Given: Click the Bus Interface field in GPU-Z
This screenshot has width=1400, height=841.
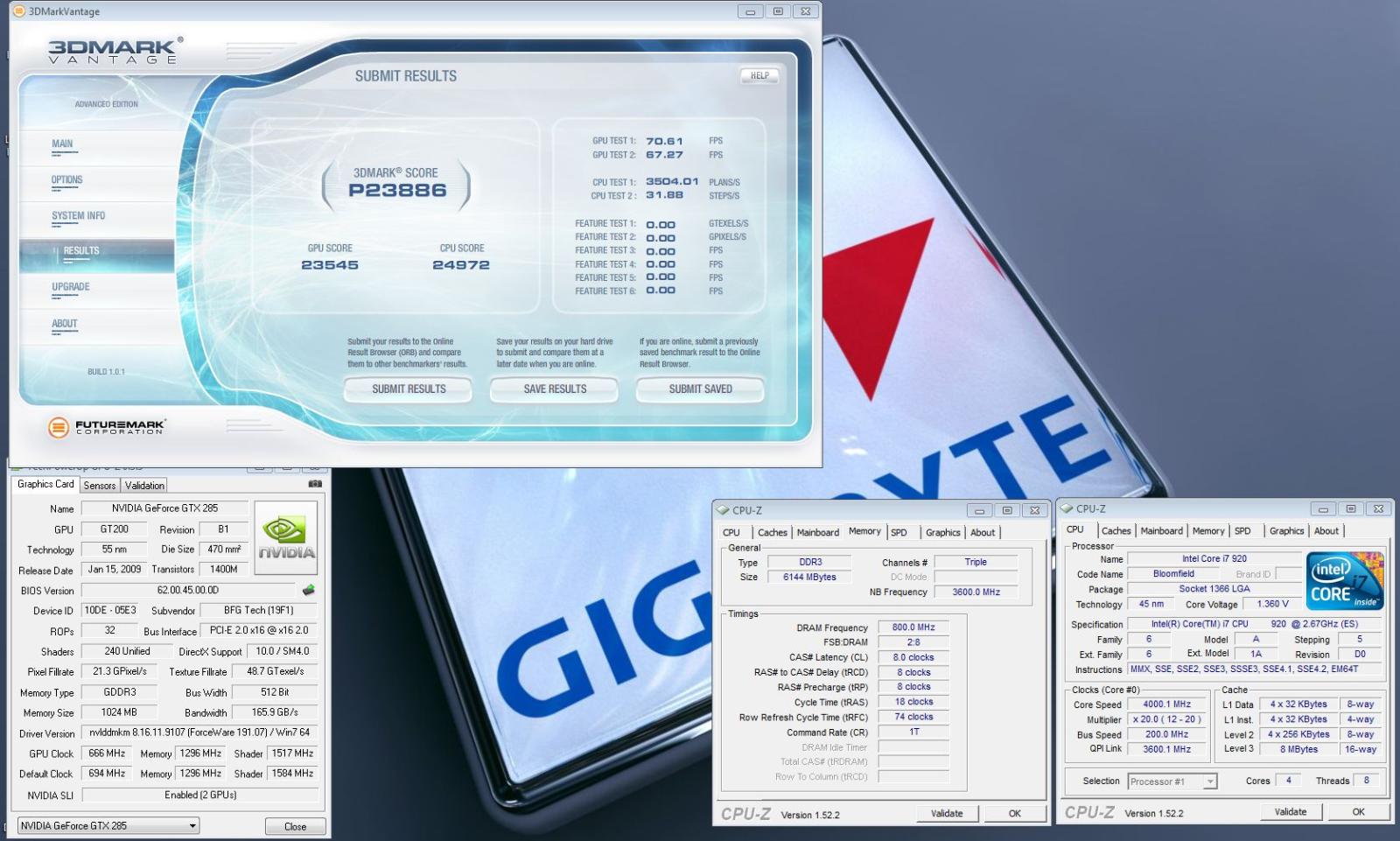Looking at the screenshot, I should (259, 630).
